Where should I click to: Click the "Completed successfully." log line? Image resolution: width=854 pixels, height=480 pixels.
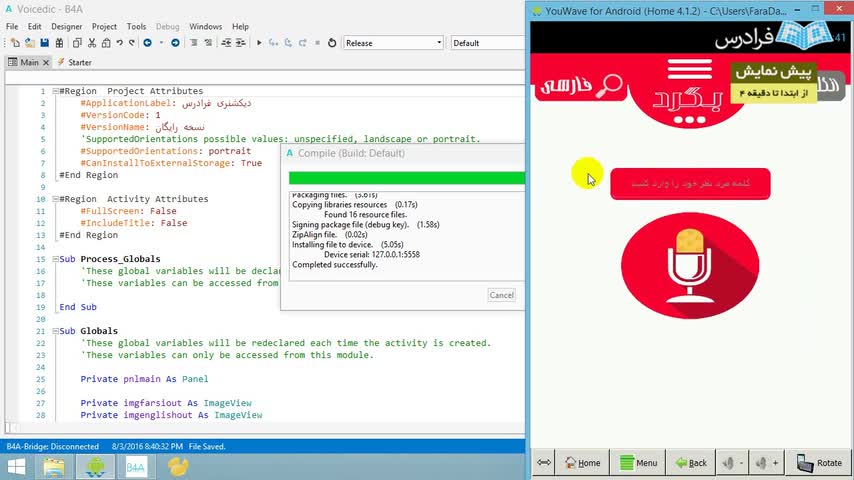[334, 265]
